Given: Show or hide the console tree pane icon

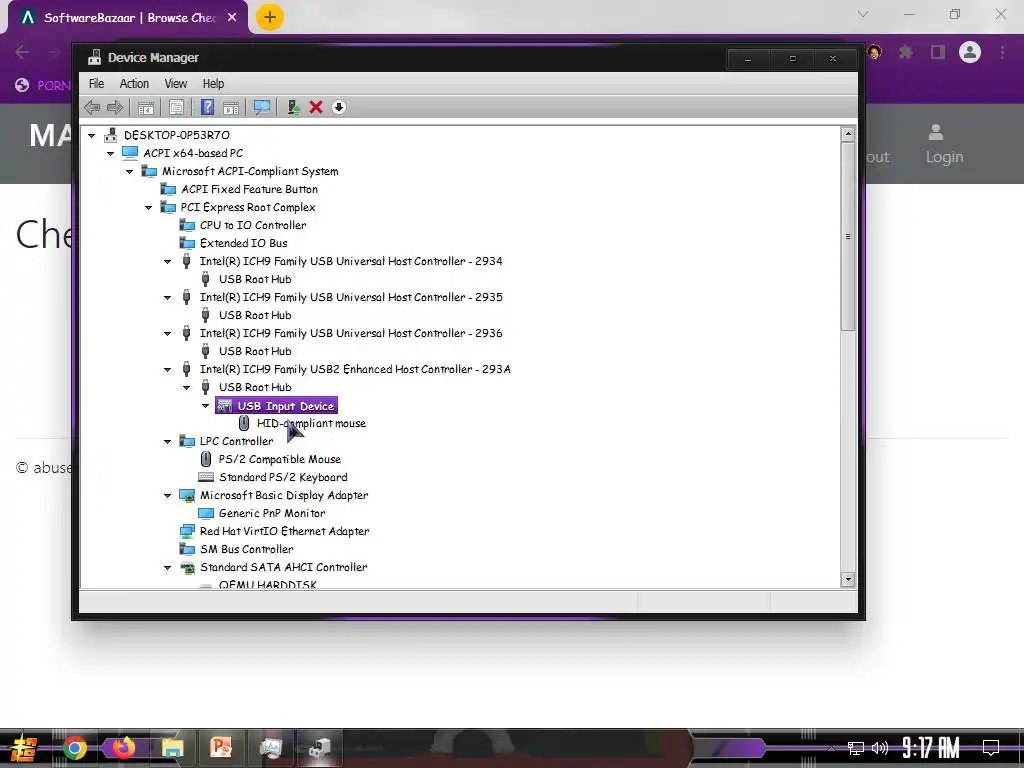Looking at the screenshot, I should click(x=146, y=107).
